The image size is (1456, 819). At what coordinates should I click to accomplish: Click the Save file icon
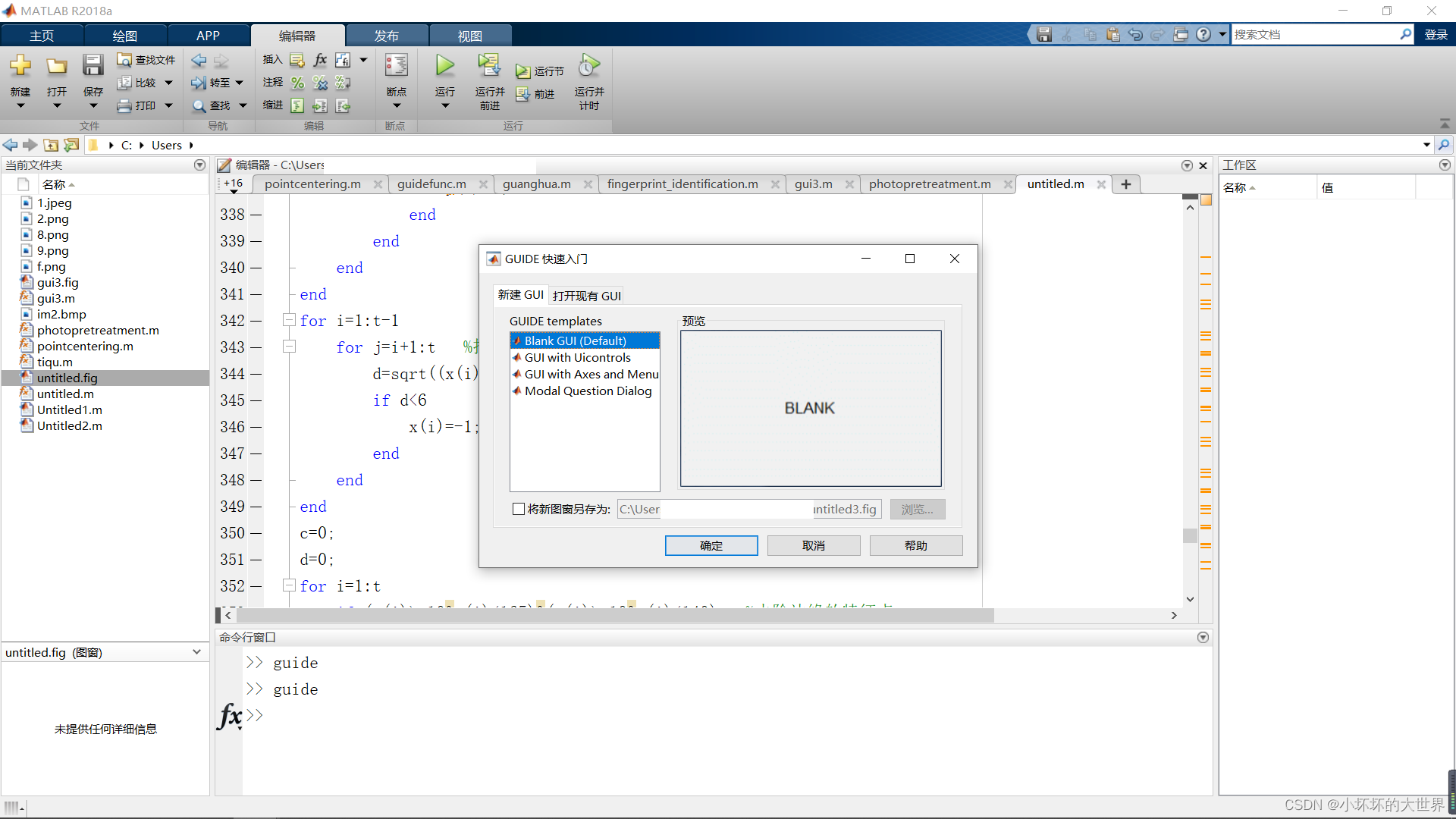tap(93, 66)
